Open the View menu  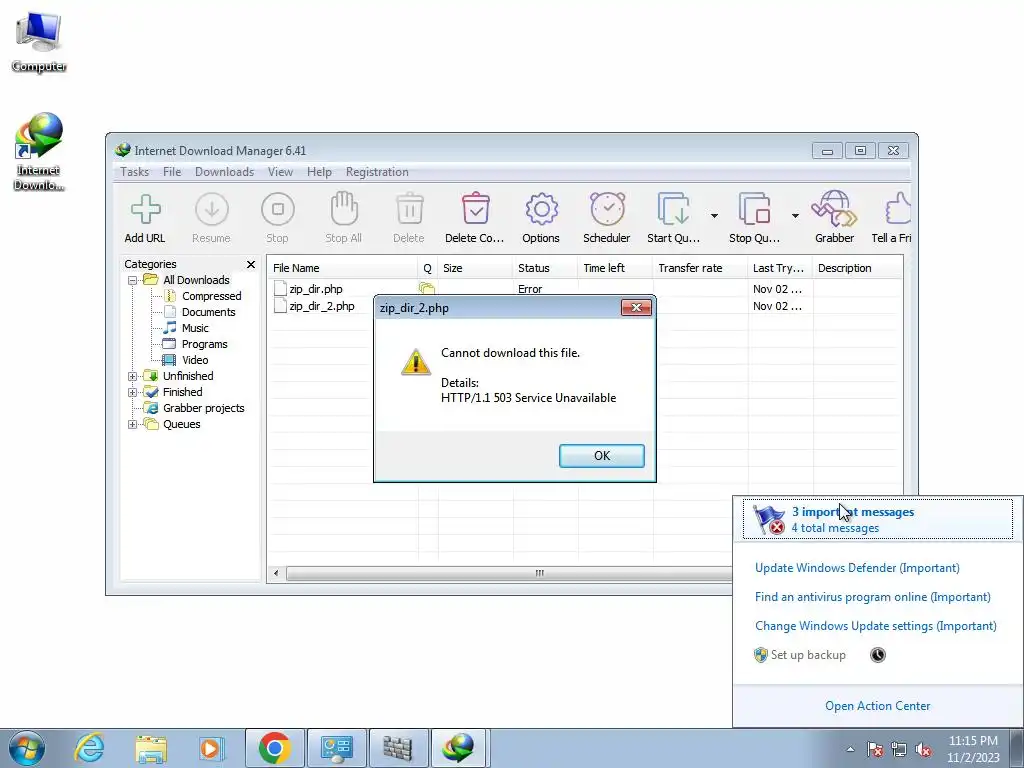[x=280, y=172]
